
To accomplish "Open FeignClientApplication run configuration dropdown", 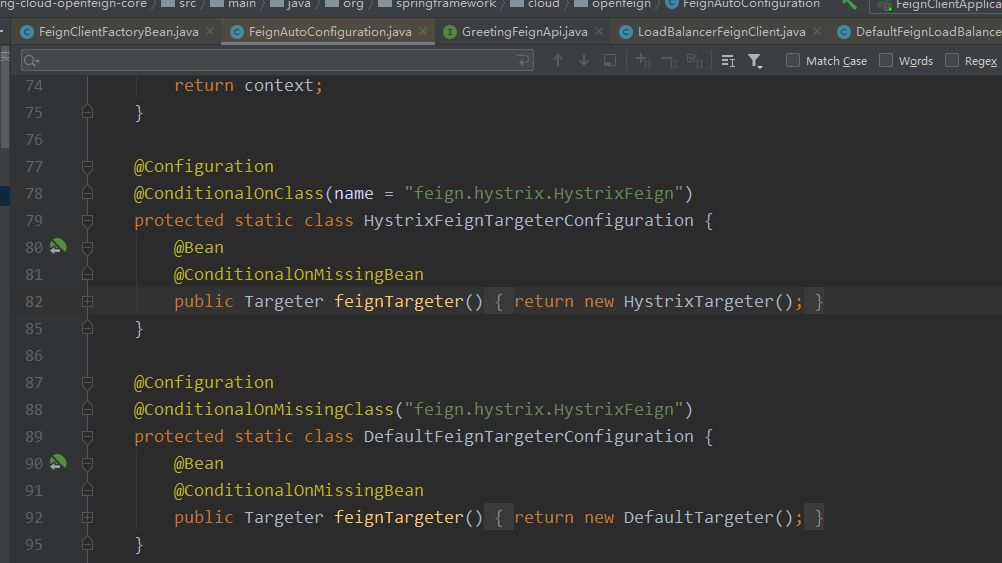I will tap(937, 5).
